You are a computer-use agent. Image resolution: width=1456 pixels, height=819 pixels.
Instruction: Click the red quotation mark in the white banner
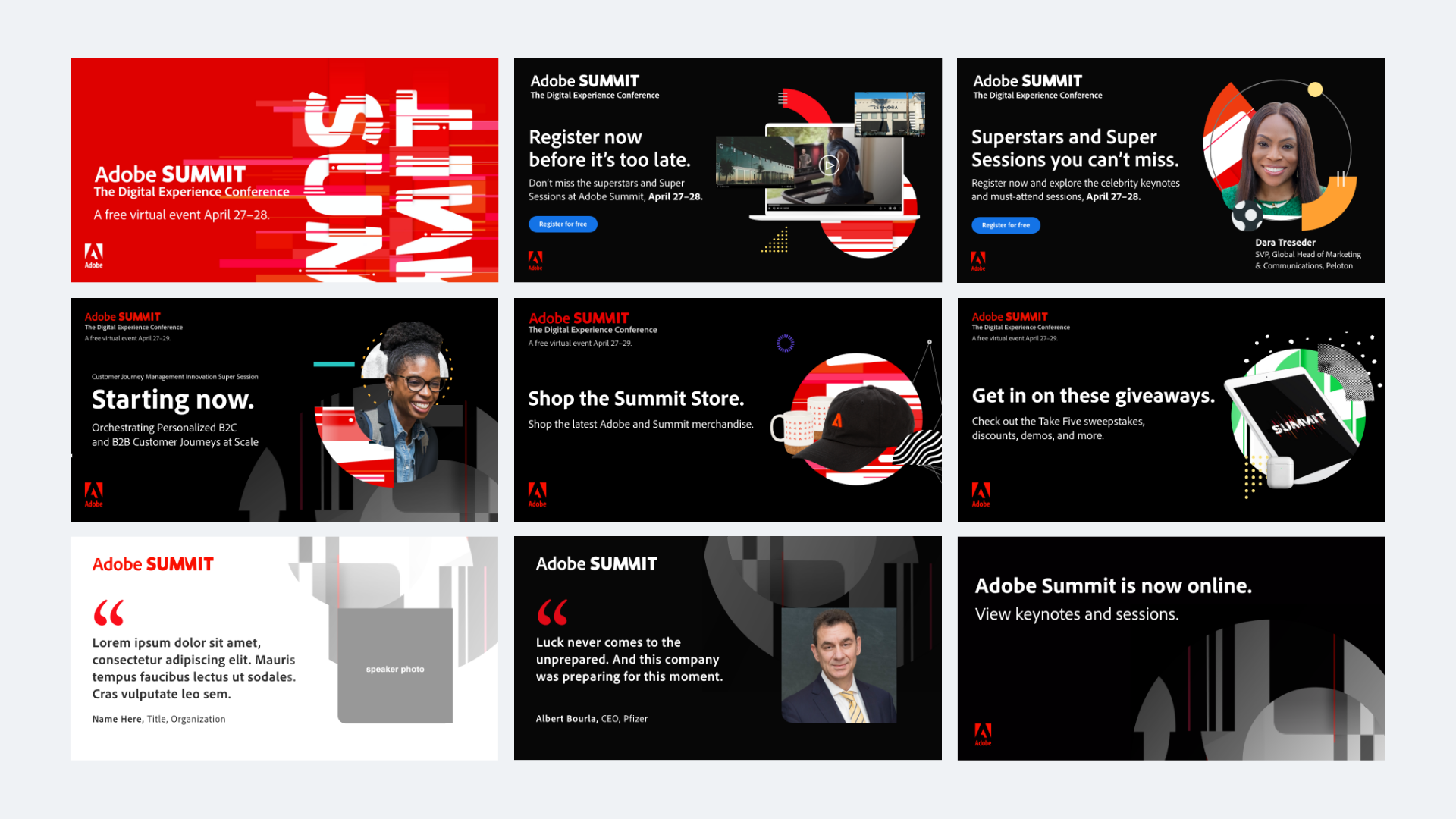pos(108,612)
